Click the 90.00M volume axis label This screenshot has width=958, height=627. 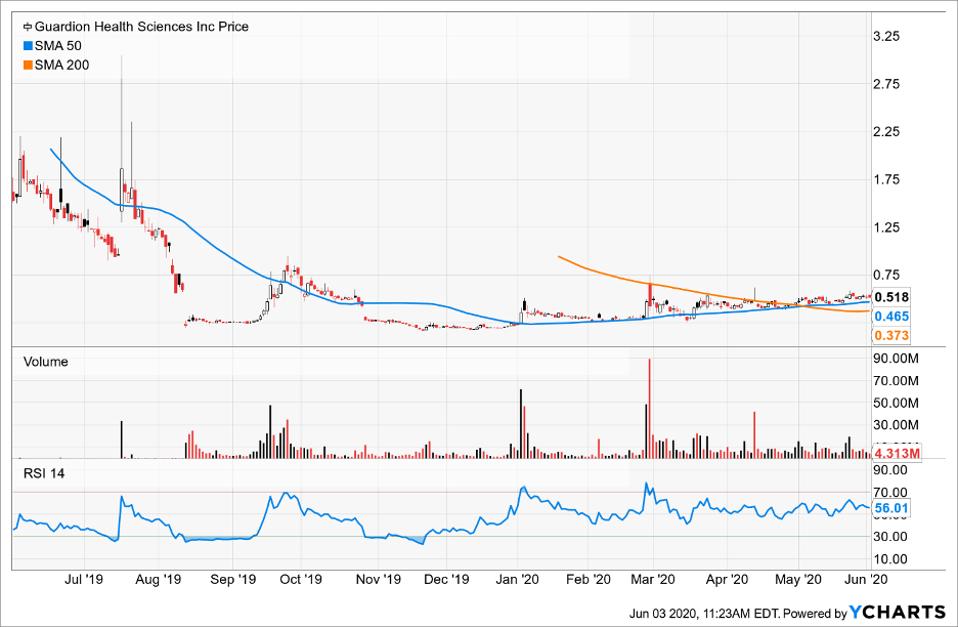click(x=896, y=358)
